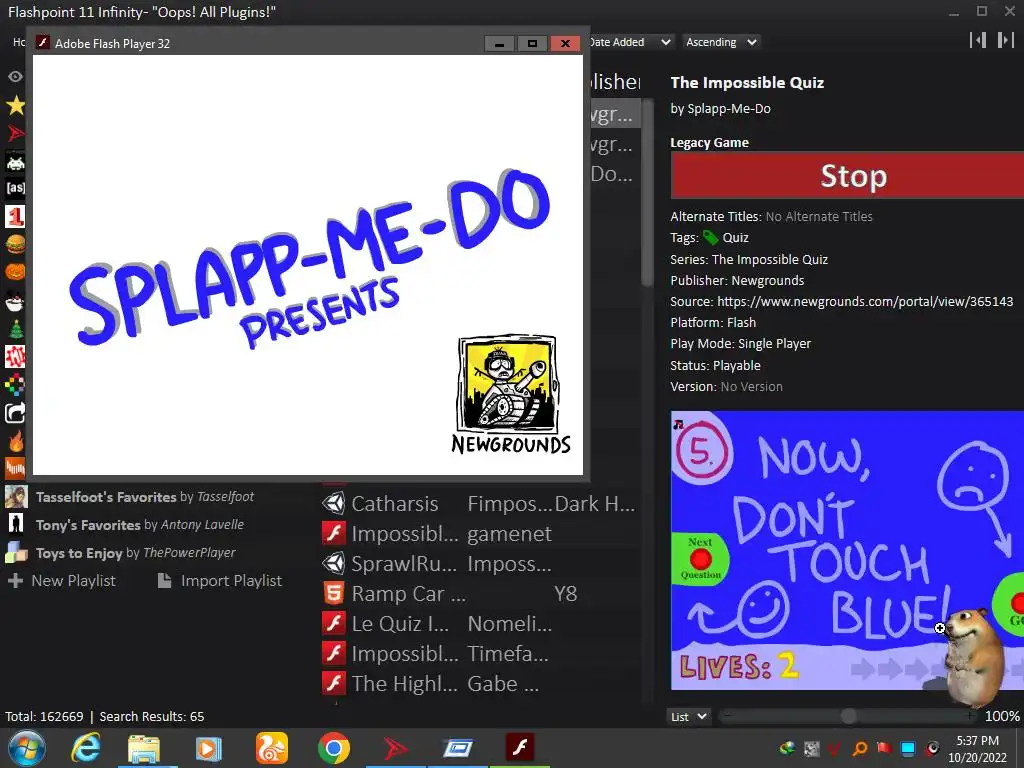Select the SprawlRu... game row
This screenshot has height=768, width=1024.
479,564
